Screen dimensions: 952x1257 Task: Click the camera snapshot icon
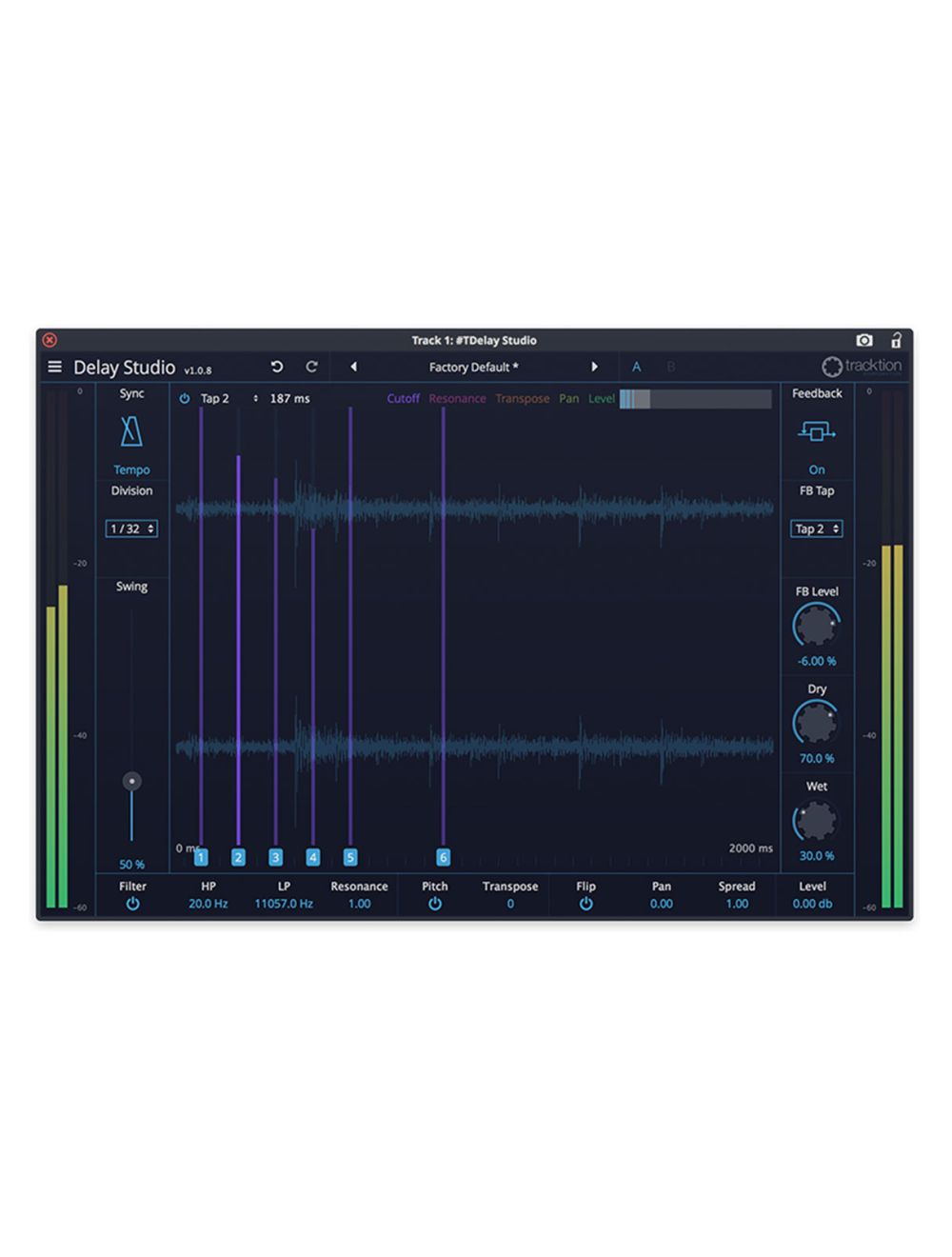[x=864, y=340]
